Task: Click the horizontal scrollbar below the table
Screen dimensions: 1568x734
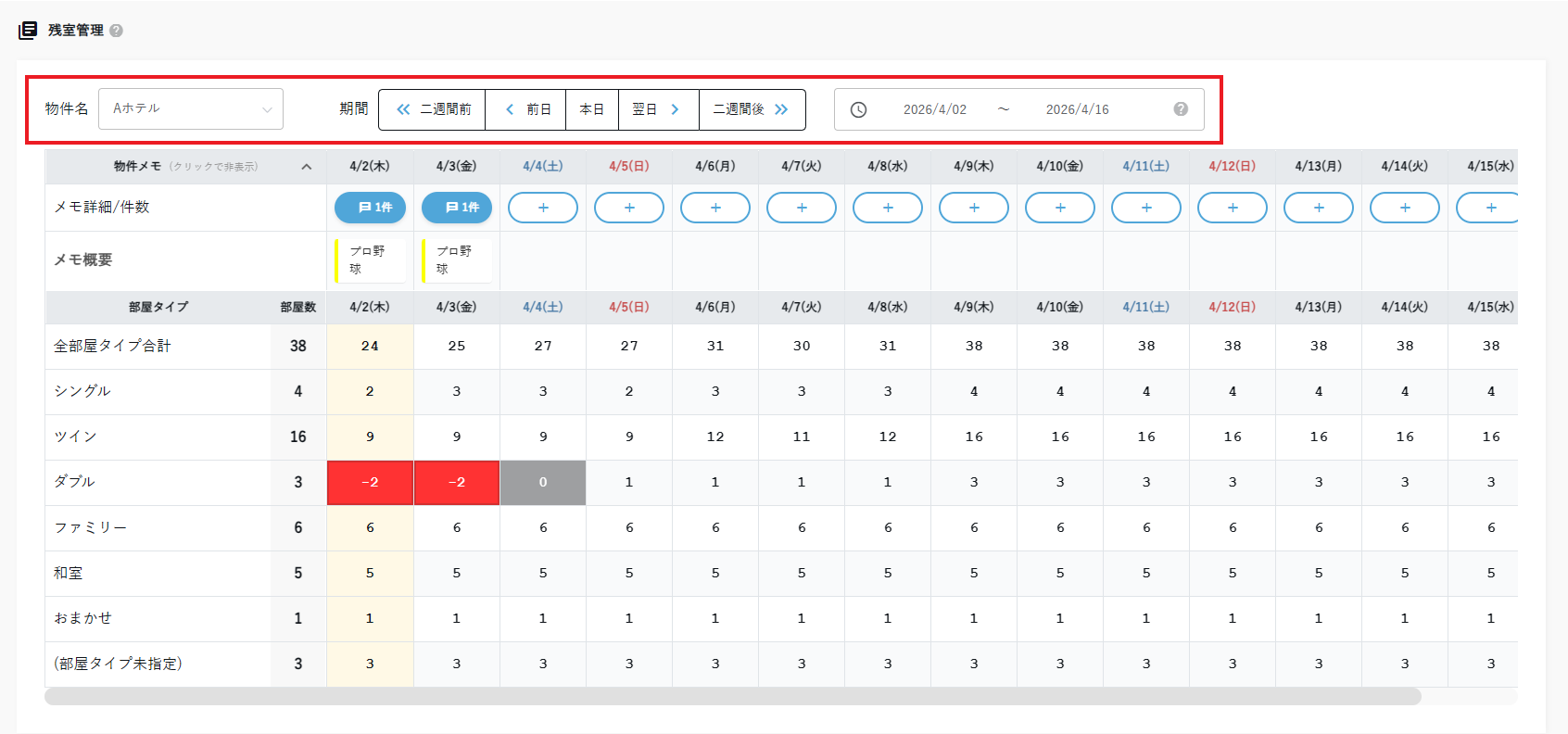Action: (x=732, y=697)
